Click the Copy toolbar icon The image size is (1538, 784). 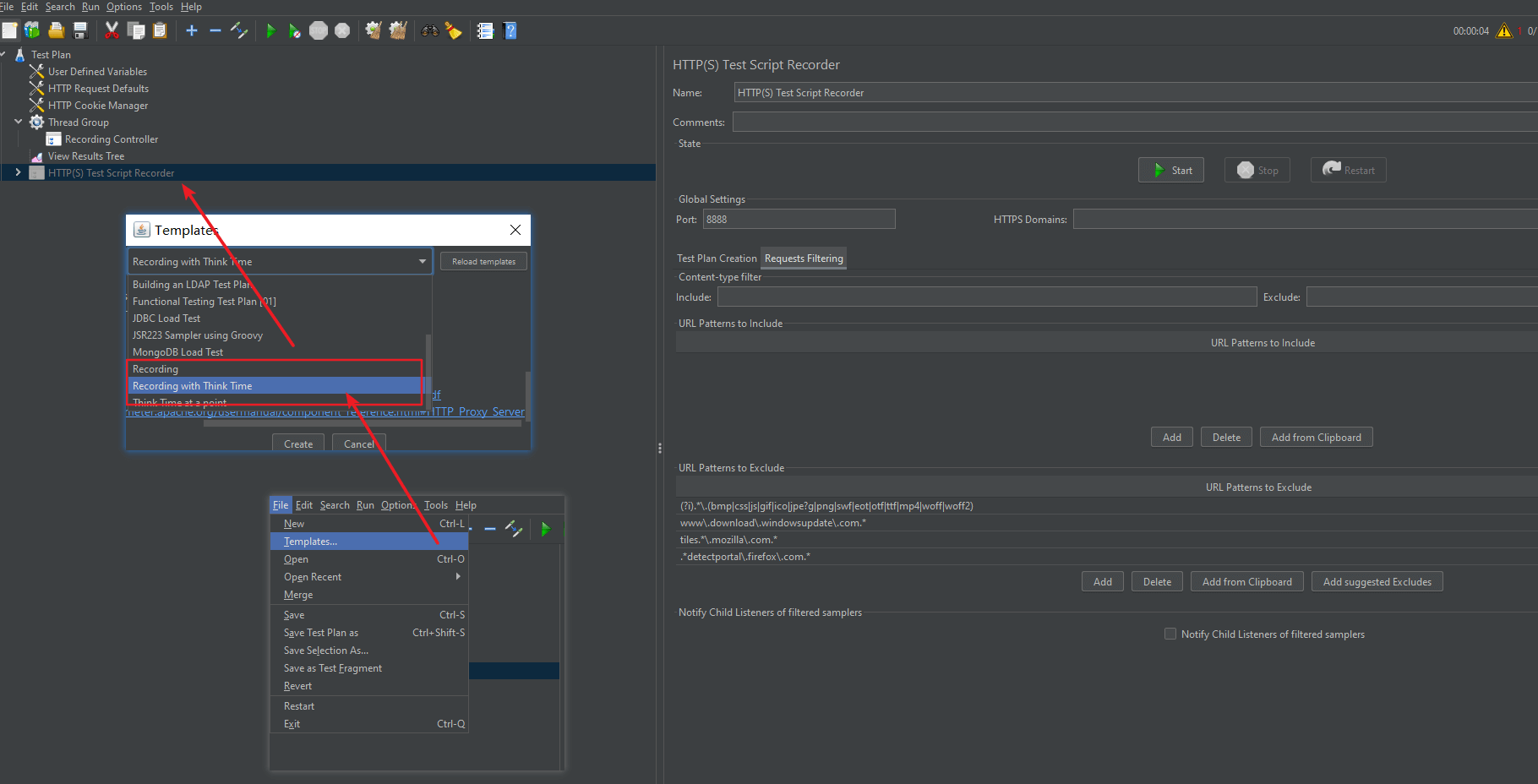point(135,30)
